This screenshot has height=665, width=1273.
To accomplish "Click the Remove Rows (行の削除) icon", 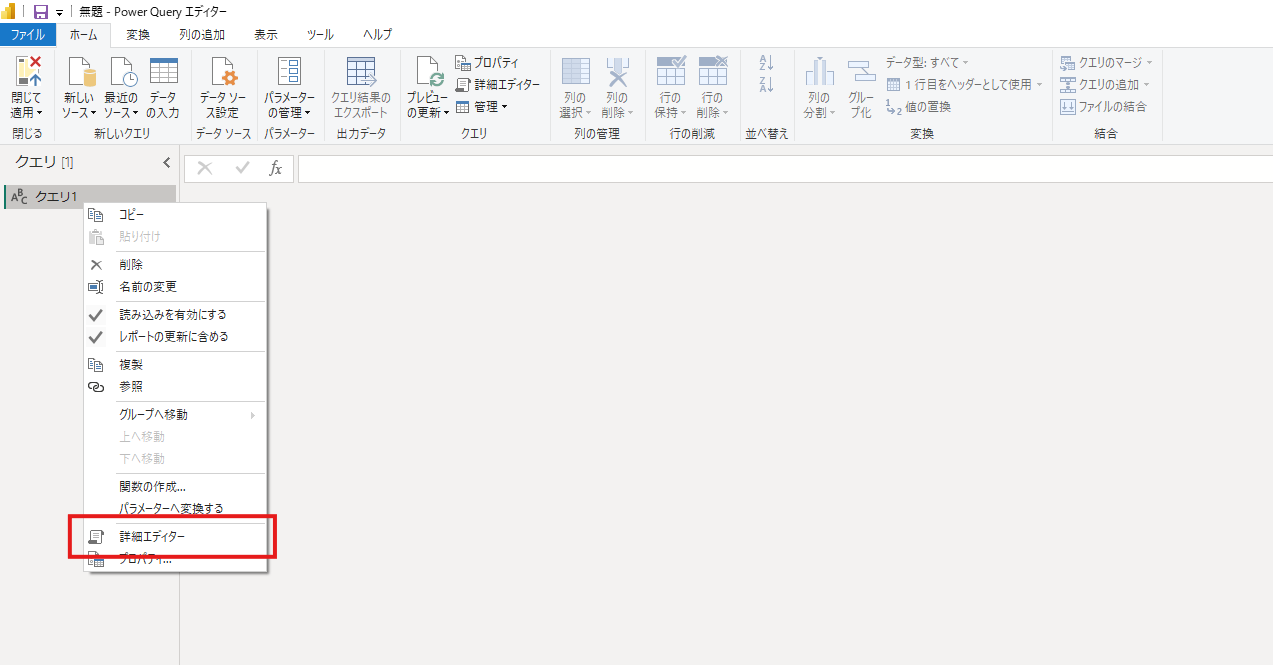I will click(x=712, y=73).
